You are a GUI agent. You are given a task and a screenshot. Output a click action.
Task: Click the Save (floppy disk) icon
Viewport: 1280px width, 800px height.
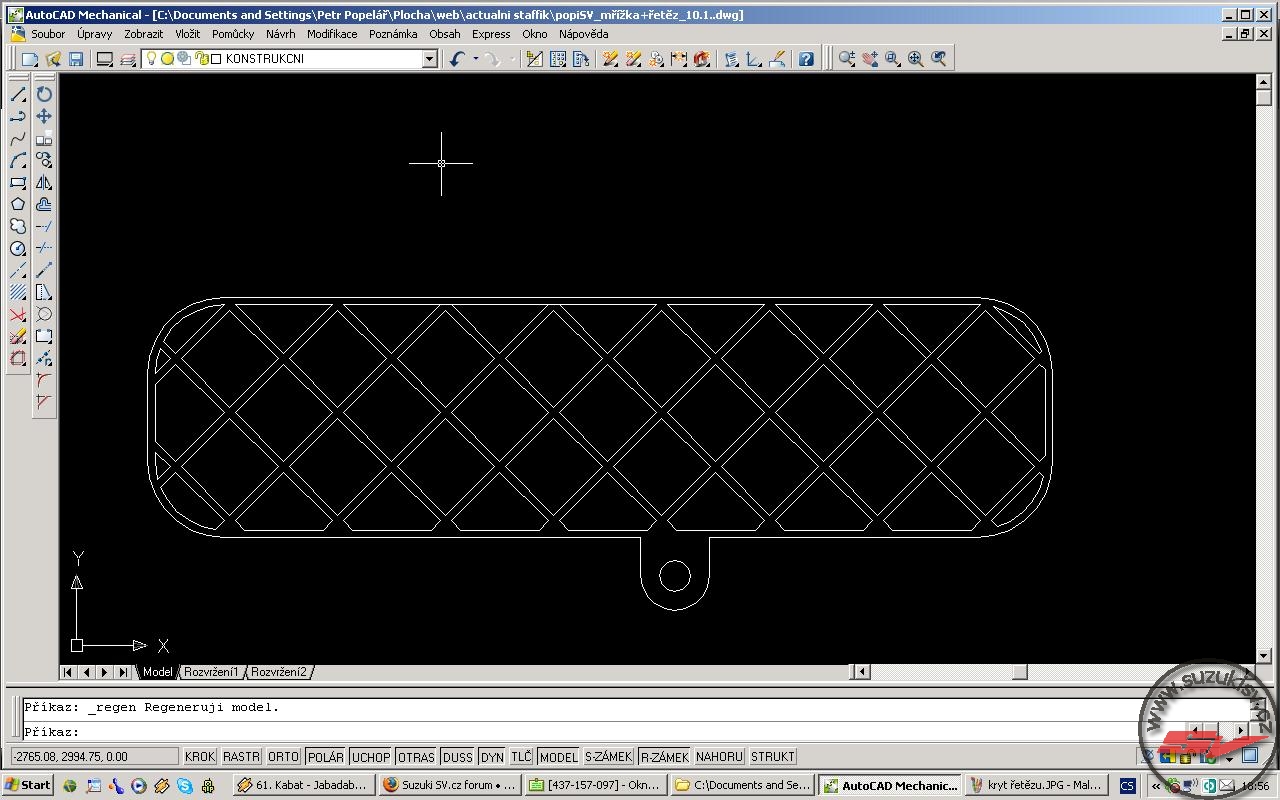click(76, 59)
